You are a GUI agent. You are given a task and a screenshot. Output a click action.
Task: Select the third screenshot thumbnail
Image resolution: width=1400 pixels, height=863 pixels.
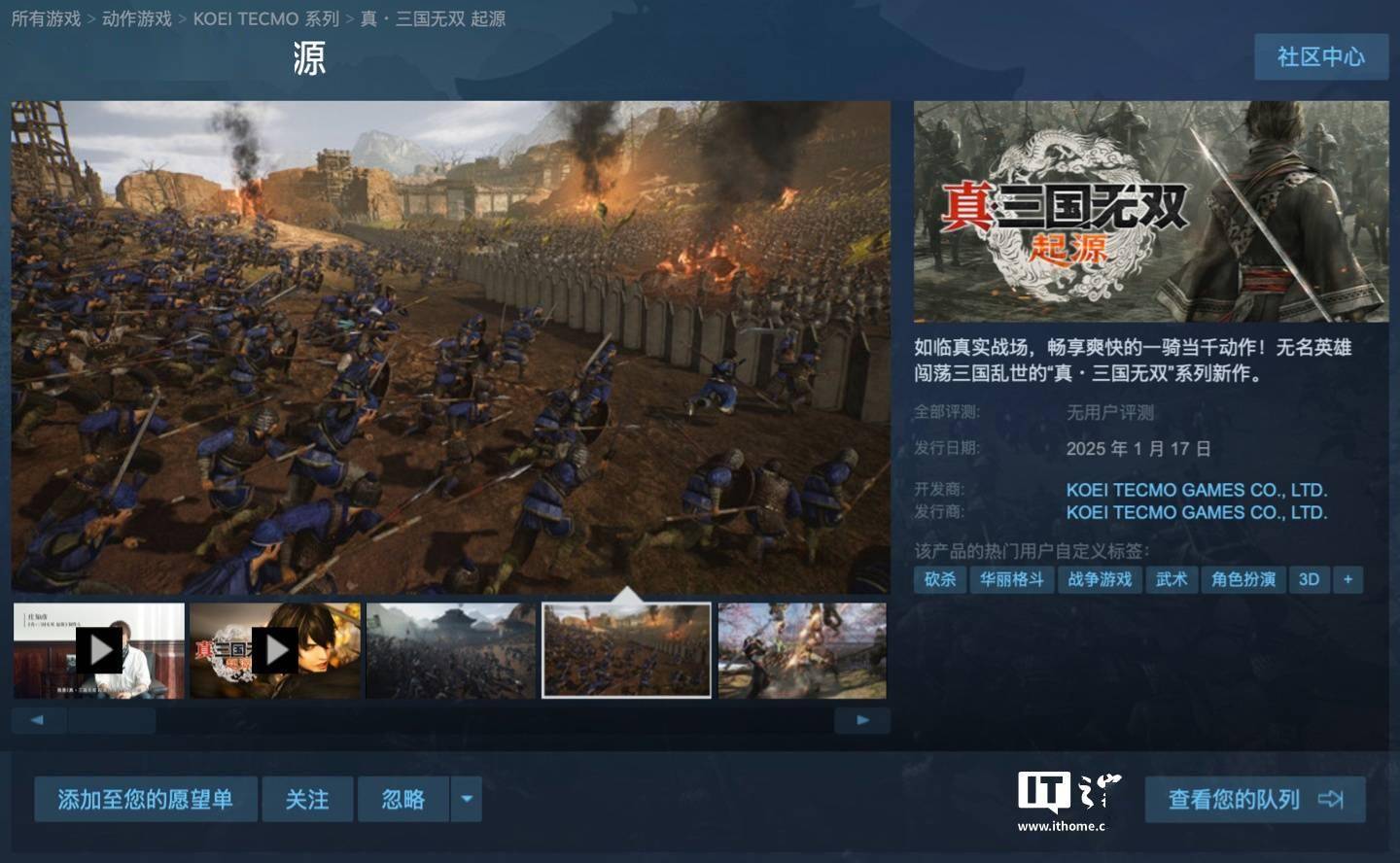tap(451, 650)
